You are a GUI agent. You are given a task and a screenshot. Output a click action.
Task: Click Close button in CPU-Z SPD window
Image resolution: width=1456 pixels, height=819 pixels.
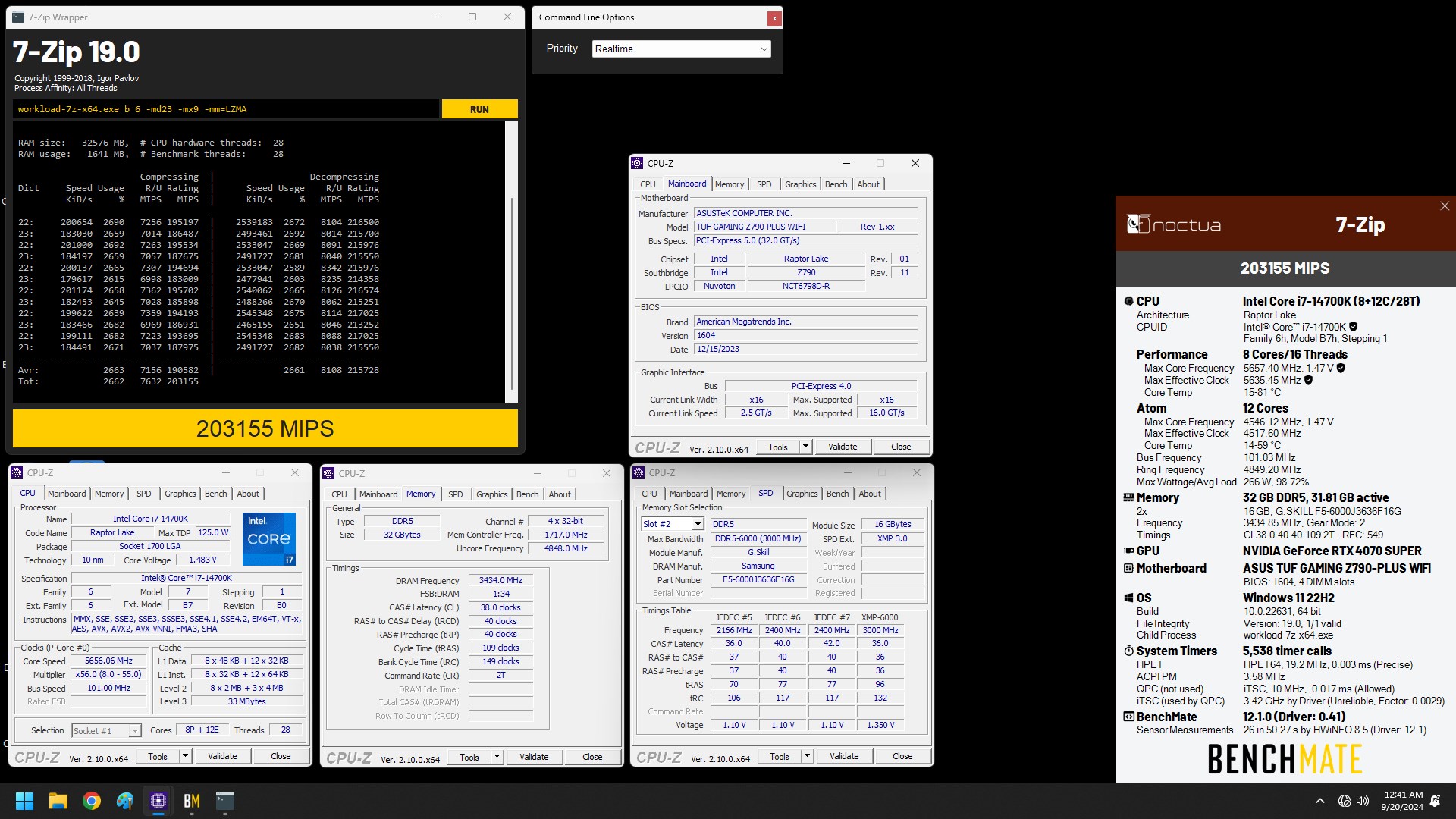(902, 756)
